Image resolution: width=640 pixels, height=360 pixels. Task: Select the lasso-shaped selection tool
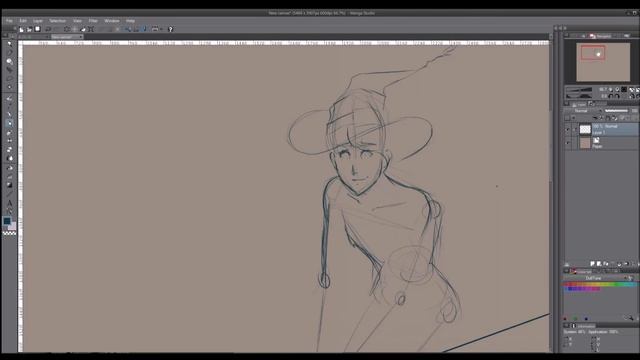[9, 79]
